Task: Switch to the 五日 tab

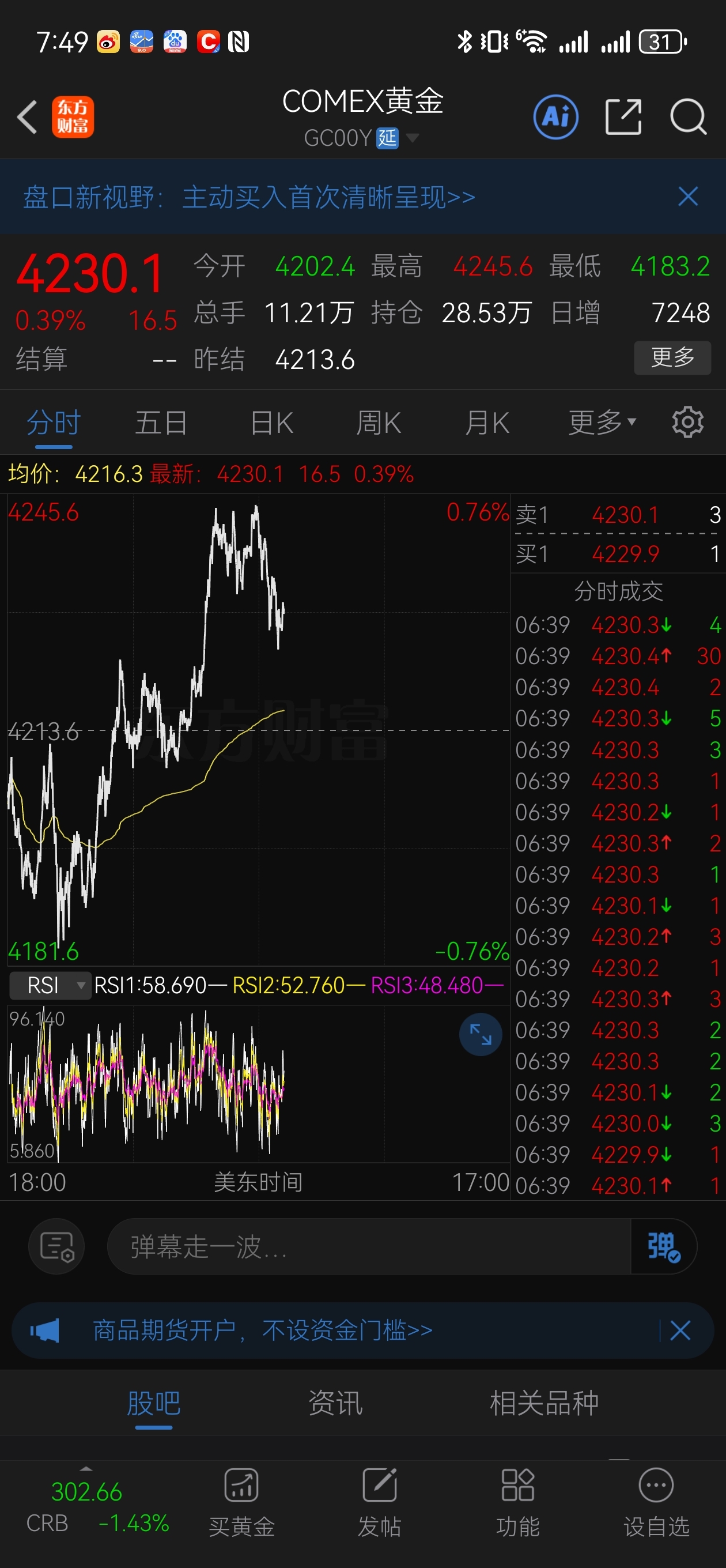Action: [x=161, y=422]
